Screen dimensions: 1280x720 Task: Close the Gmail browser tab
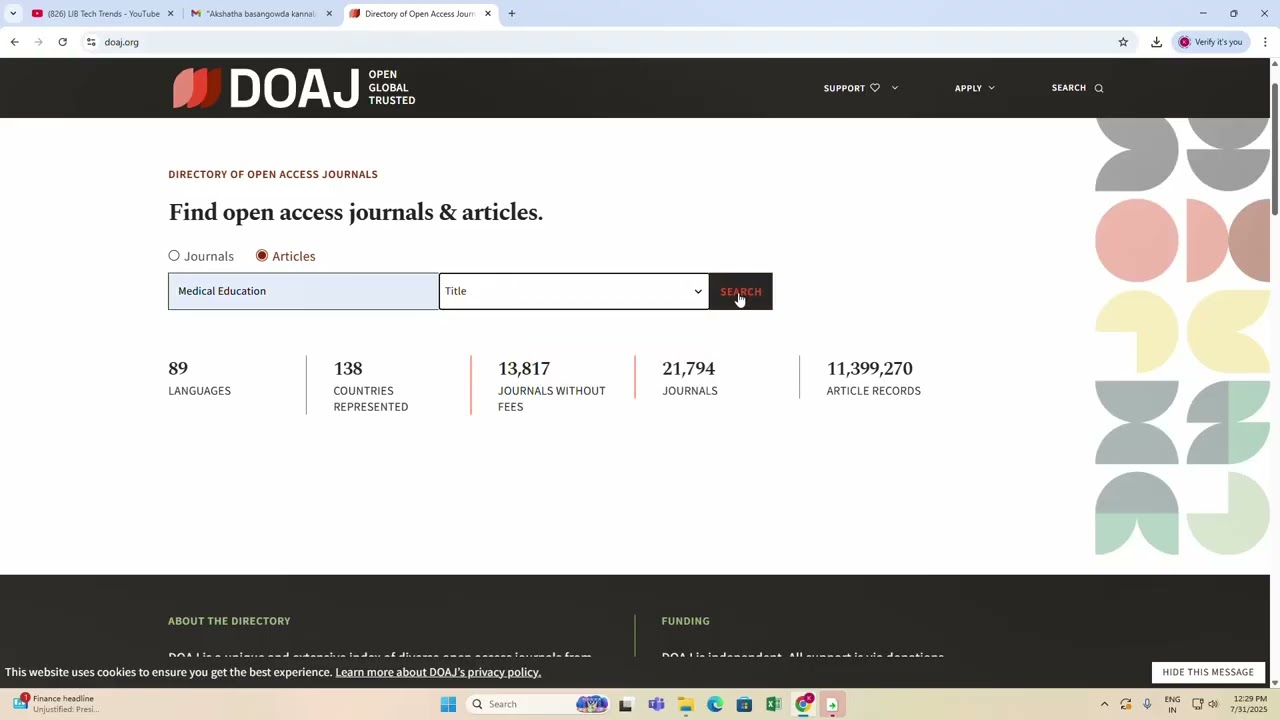point(329,14)
